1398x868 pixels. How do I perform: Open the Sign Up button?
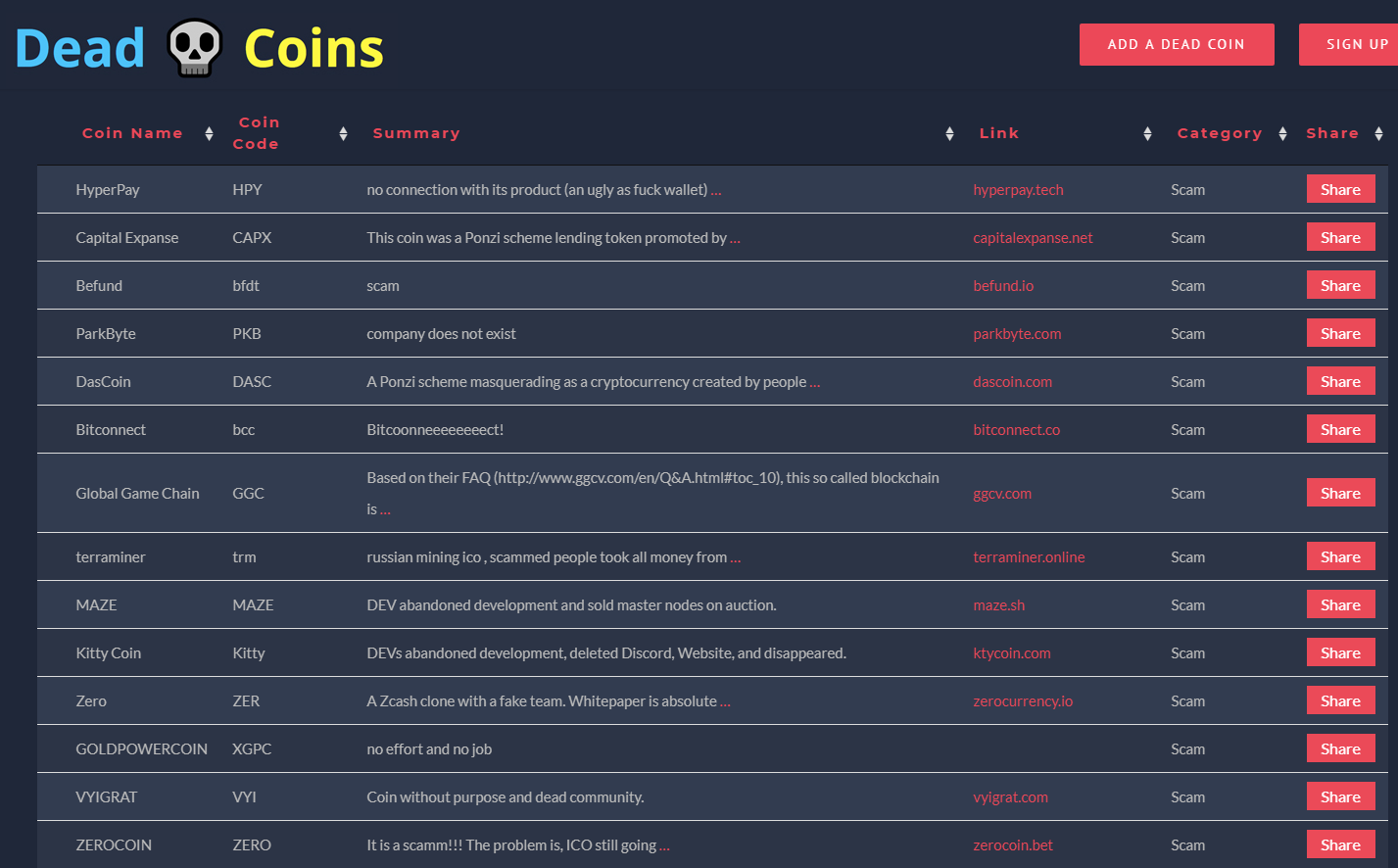coord(1349,44)
